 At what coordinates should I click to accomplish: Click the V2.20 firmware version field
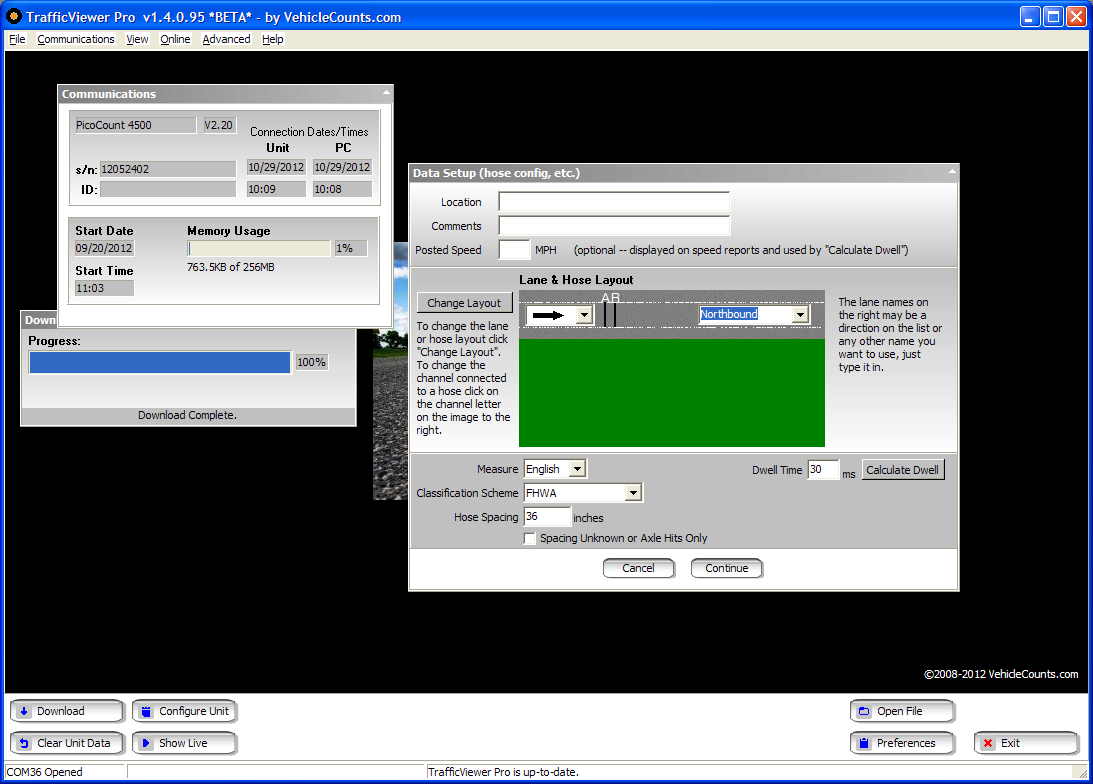point(219,125)
